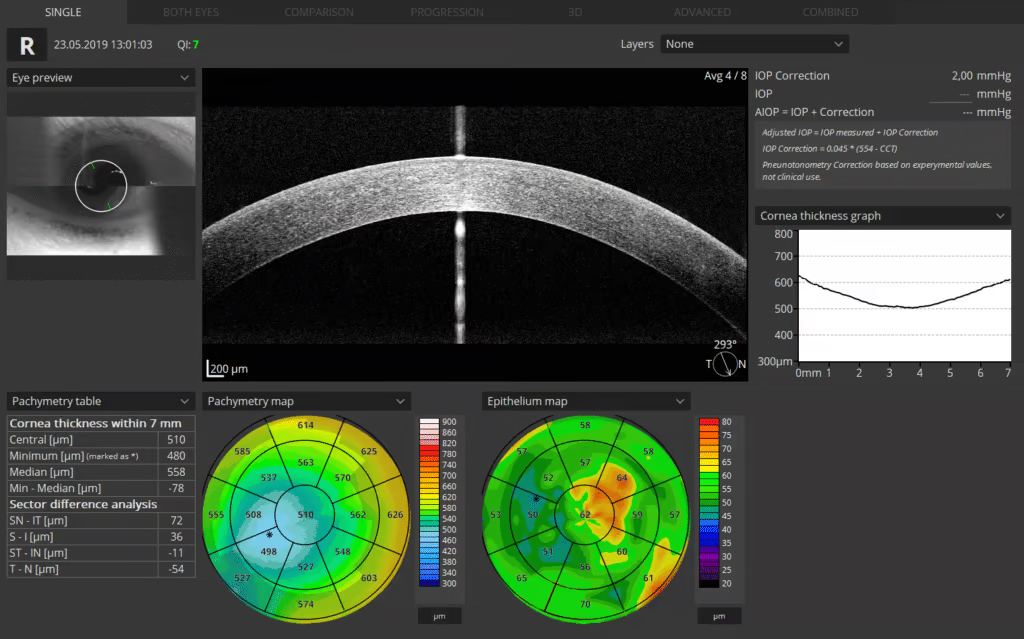Open the Epithelium map panel selector
The width and height of the screenshot is (1024, 639).
[x=586, y=401]
